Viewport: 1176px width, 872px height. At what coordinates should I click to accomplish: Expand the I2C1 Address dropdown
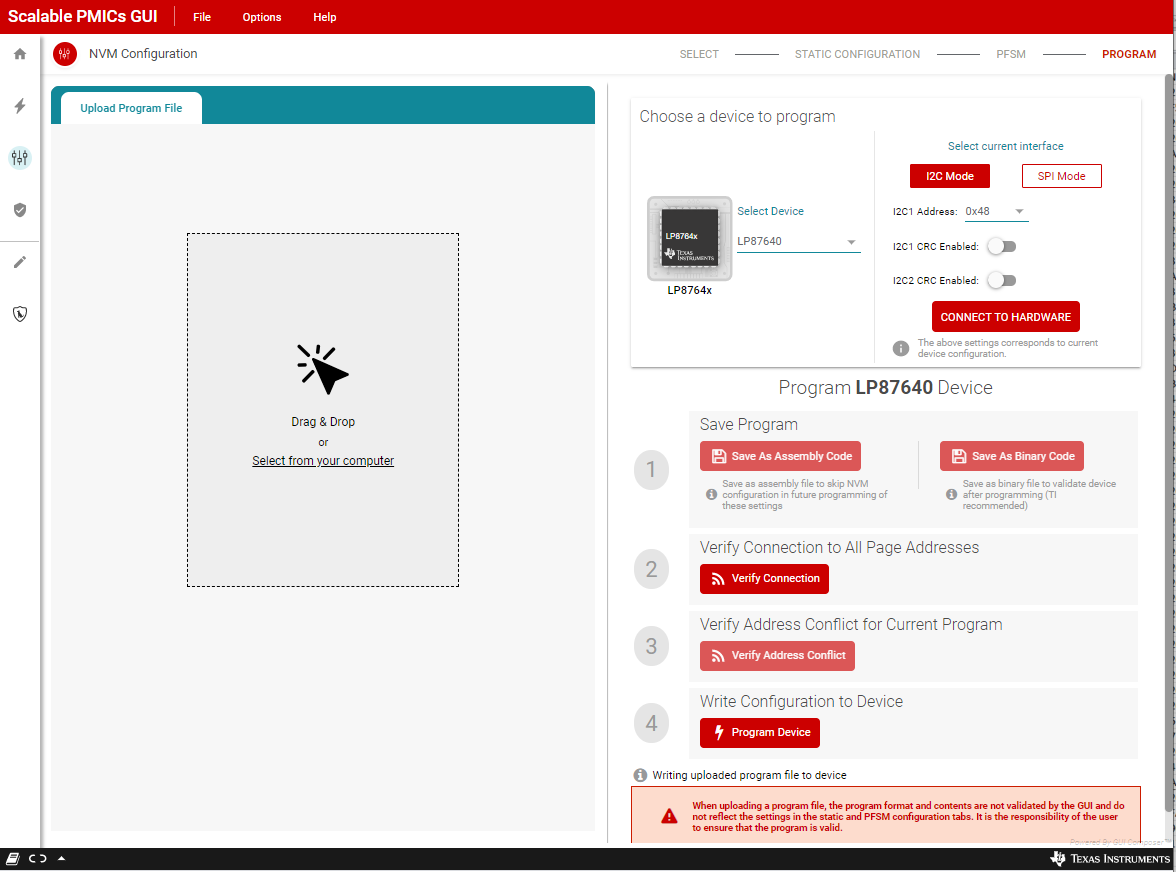[996, 212]
